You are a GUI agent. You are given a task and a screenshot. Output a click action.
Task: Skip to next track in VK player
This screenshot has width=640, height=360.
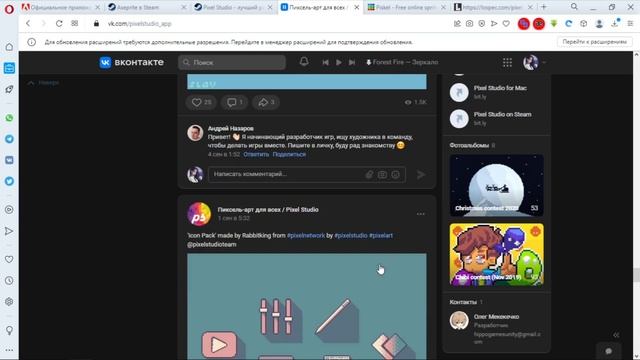coord(352,62)
